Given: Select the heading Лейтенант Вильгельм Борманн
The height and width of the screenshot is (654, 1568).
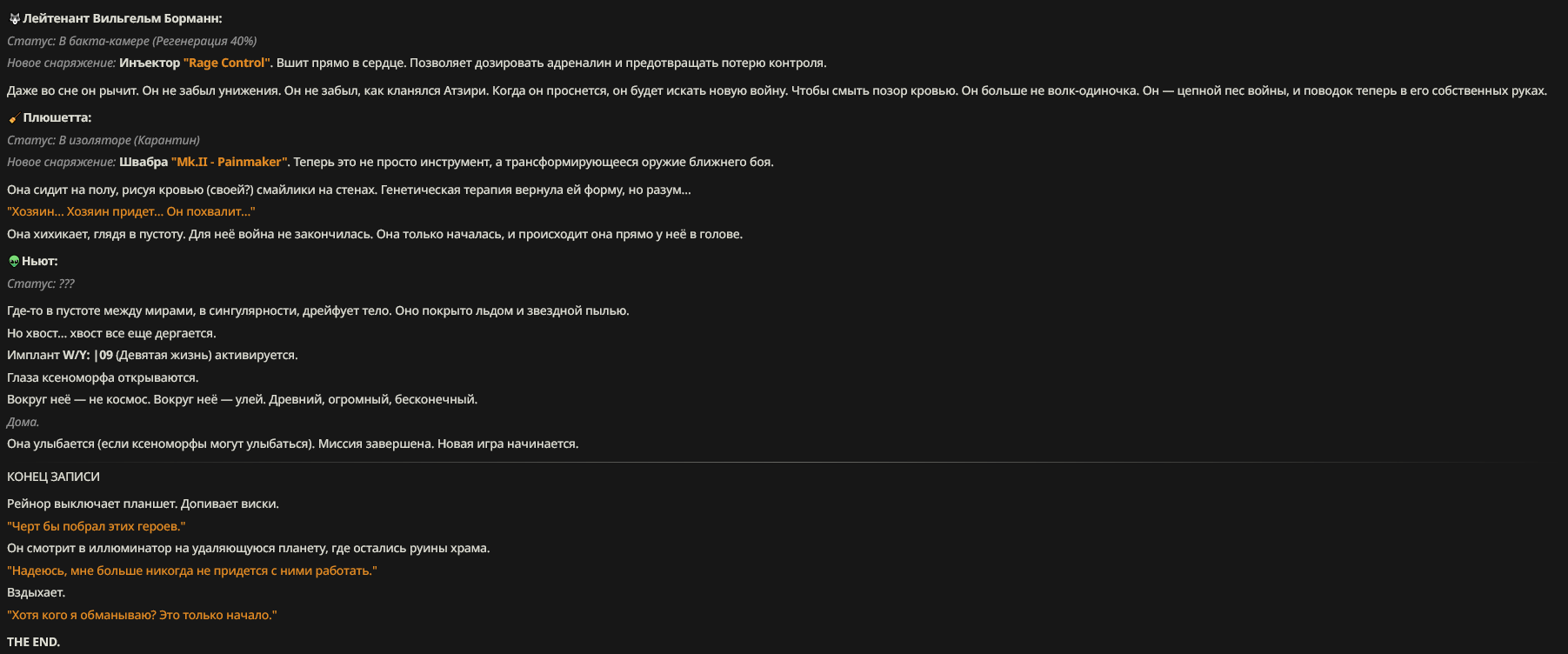Looking at the screenshot, I should (123, 18).
